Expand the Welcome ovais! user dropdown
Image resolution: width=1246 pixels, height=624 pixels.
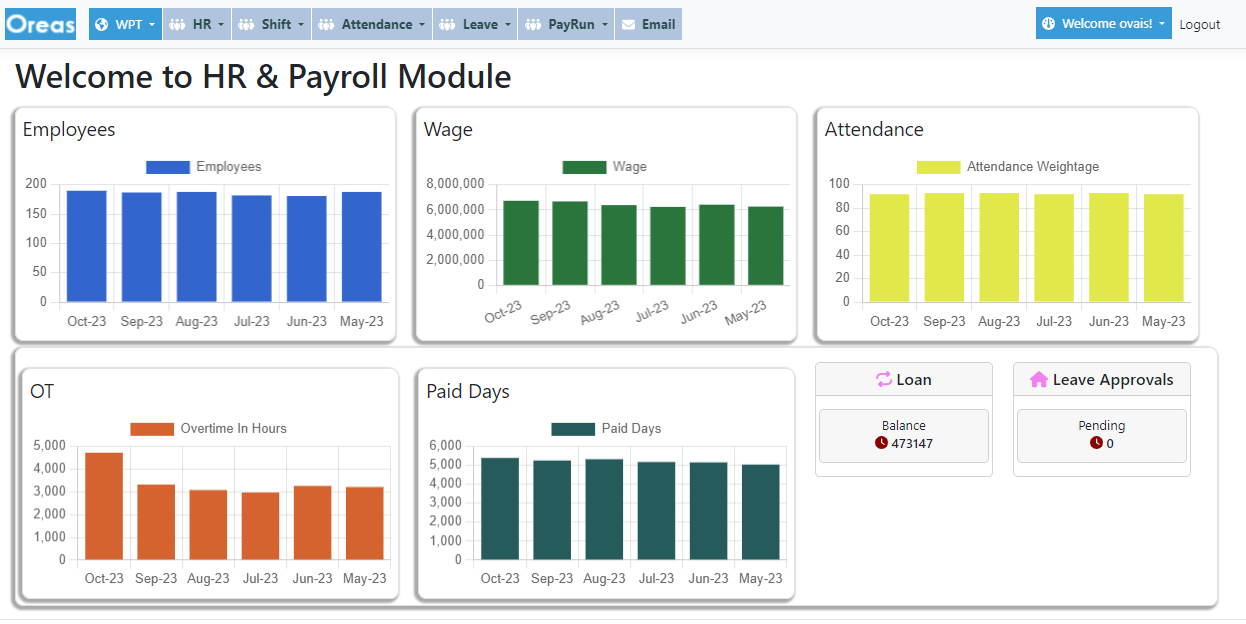click(1103, 24)
